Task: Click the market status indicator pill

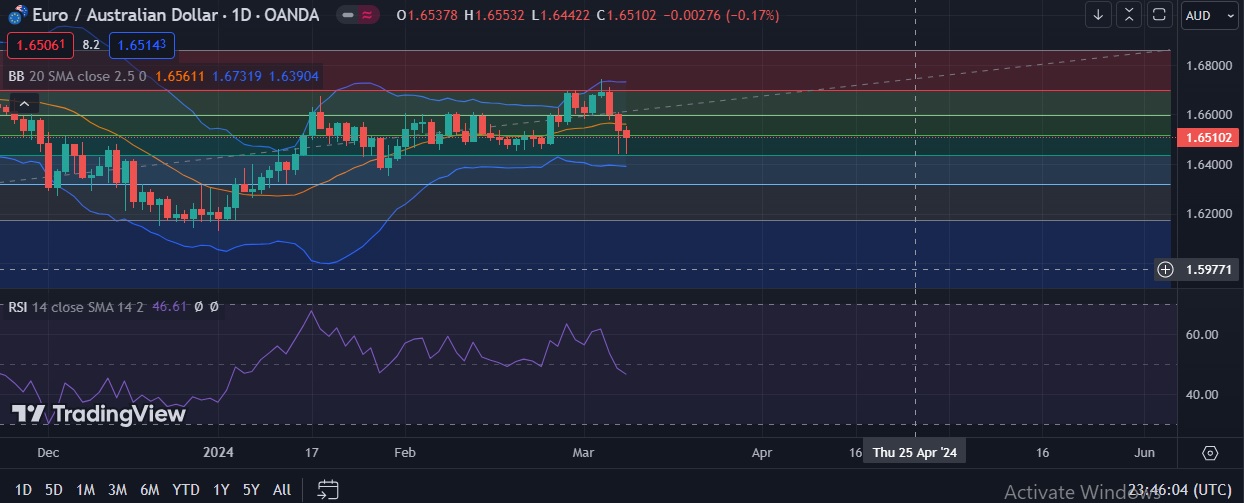Action: coord(357,15)
